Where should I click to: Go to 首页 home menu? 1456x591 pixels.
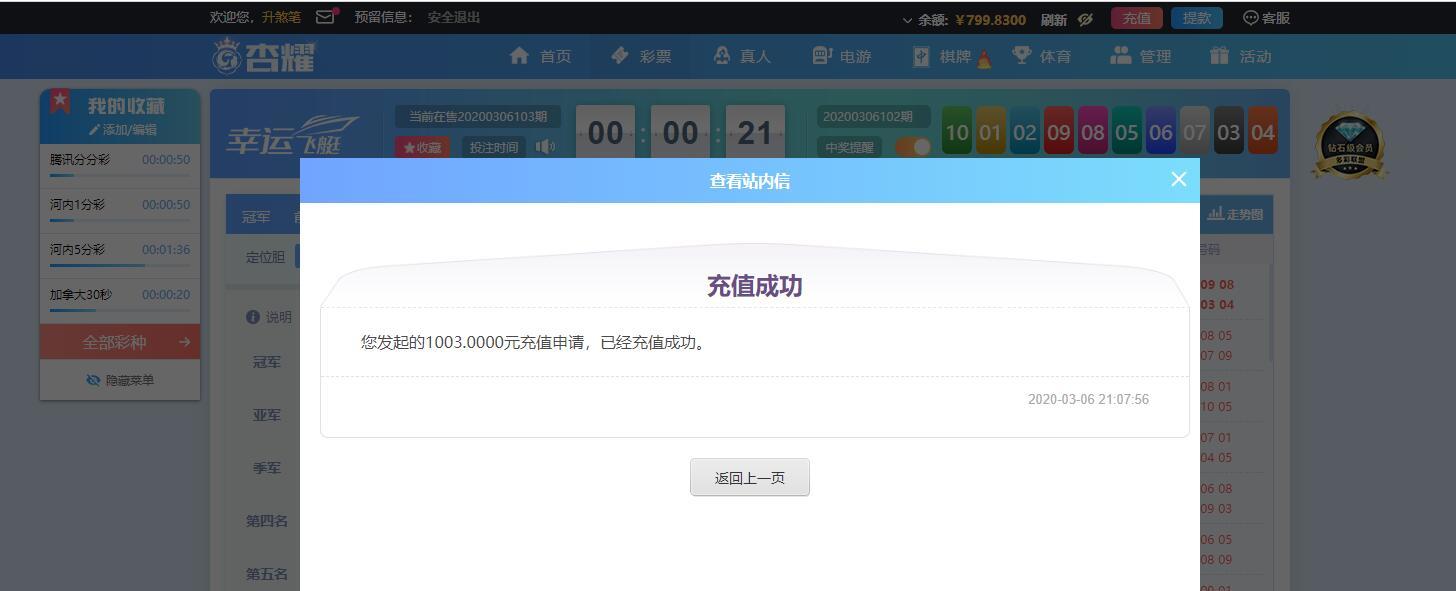pyautogui.click(x=541, y=56)
